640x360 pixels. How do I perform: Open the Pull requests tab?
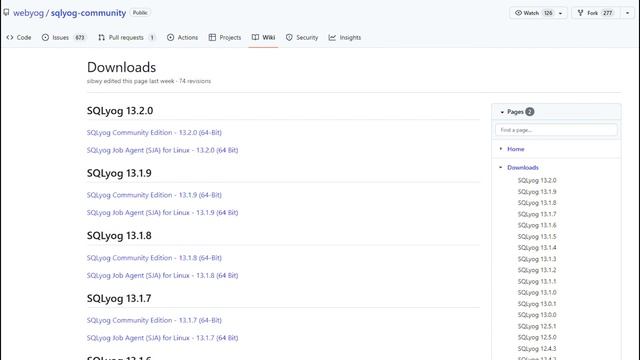pos(127,38)
